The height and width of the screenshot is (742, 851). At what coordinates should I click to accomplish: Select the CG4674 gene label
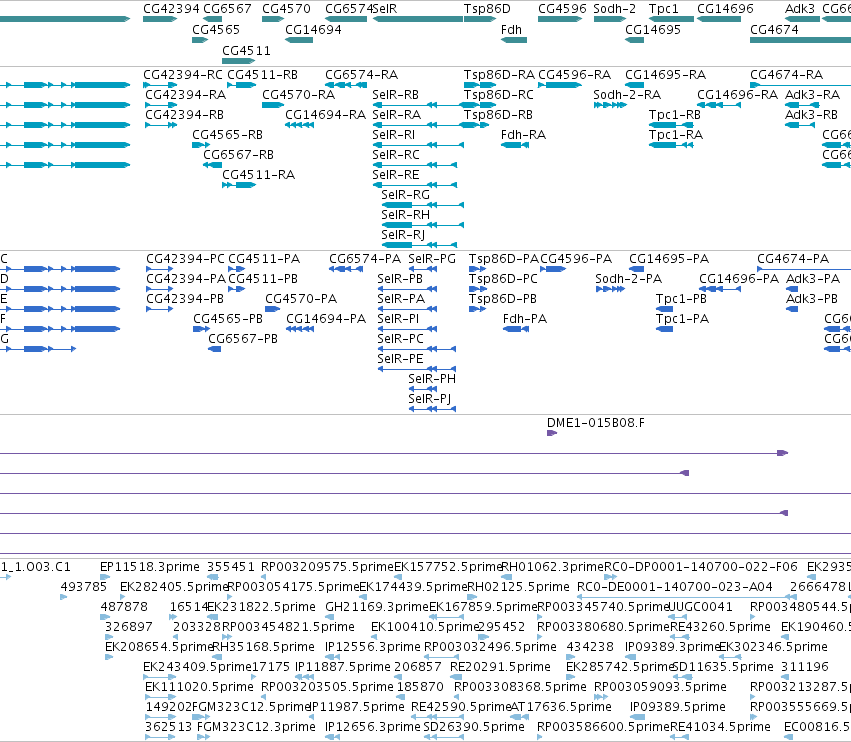pyautogui.click(x=774, y=30)
